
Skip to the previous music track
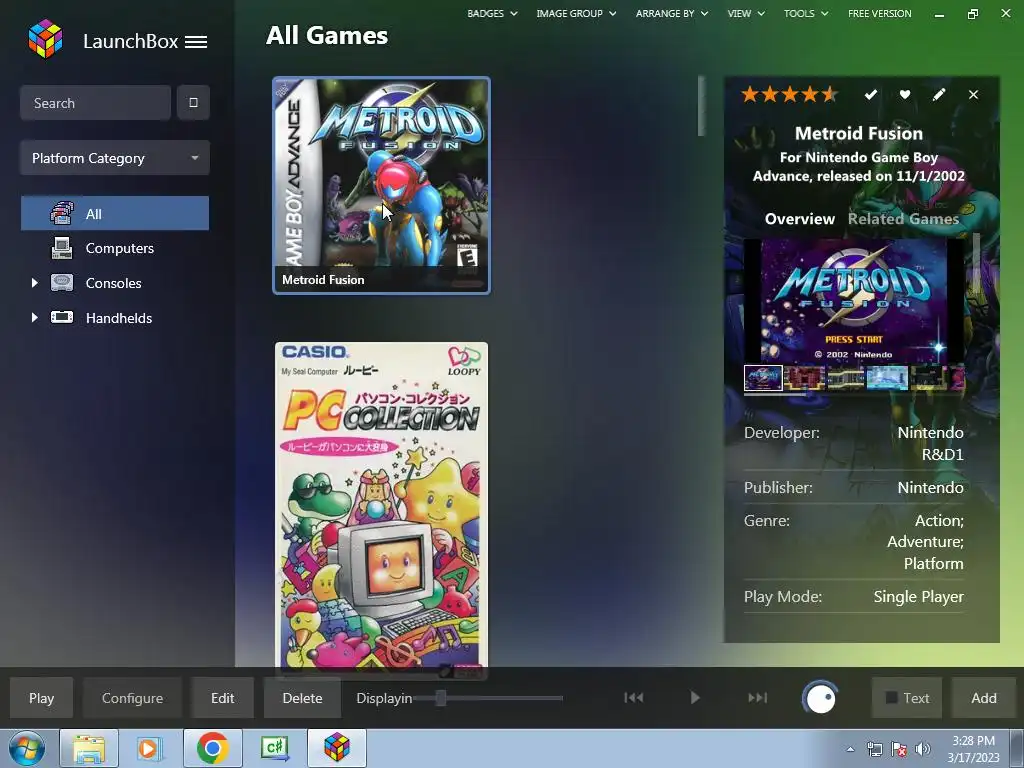pyautogui.click(x=633, y=697)
